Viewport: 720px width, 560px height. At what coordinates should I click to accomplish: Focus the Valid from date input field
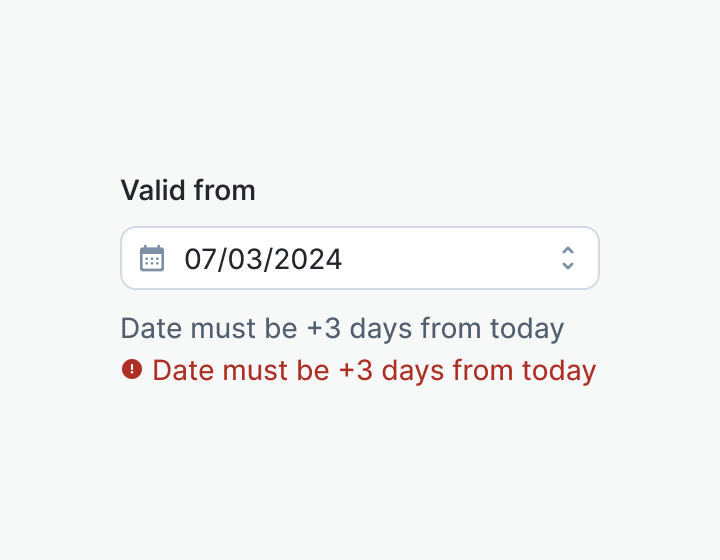tap(360, 258)
